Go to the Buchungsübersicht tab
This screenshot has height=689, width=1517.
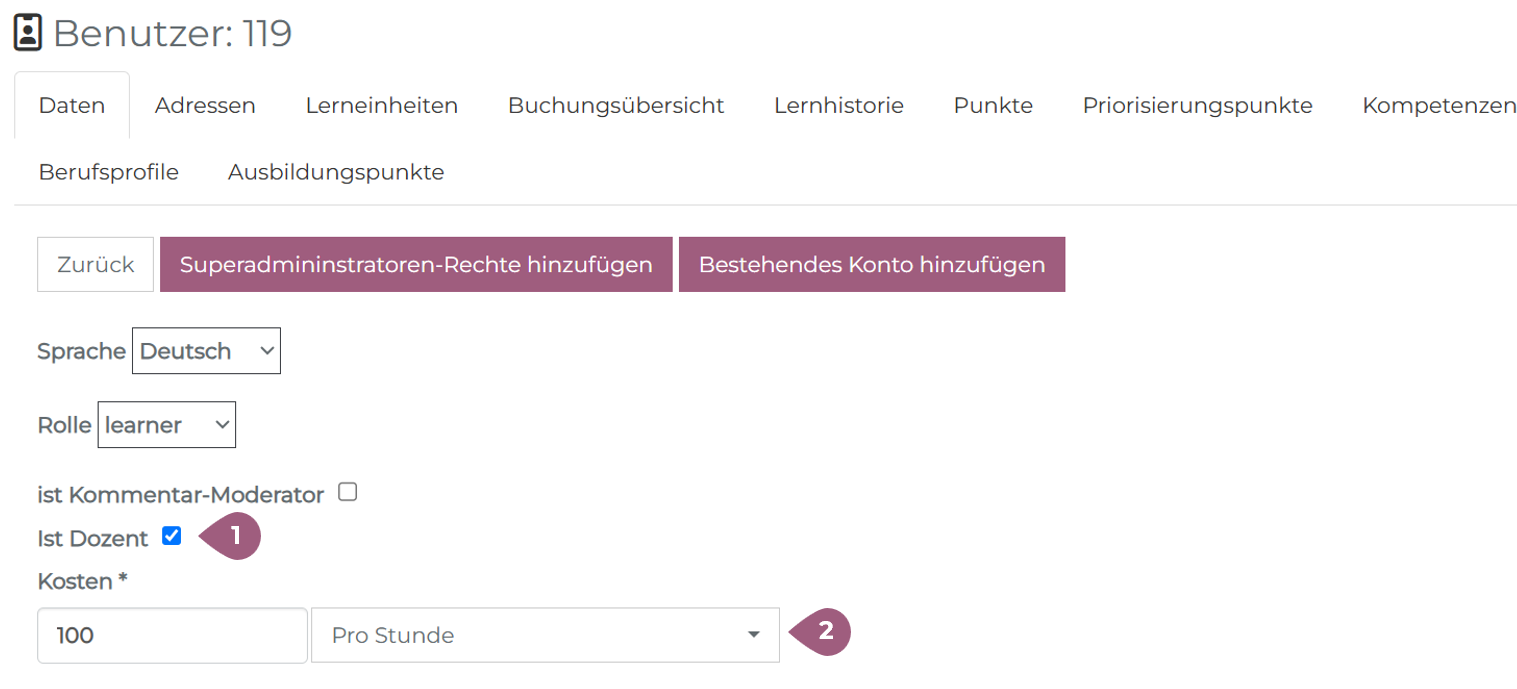(x=616, y=105)
